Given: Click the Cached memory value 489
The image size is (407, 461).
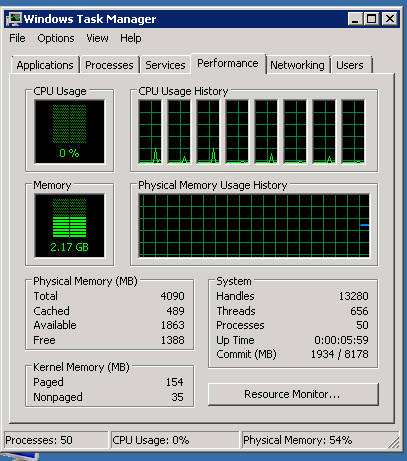Looking at the screenshot, I should [x=175, y=311].
